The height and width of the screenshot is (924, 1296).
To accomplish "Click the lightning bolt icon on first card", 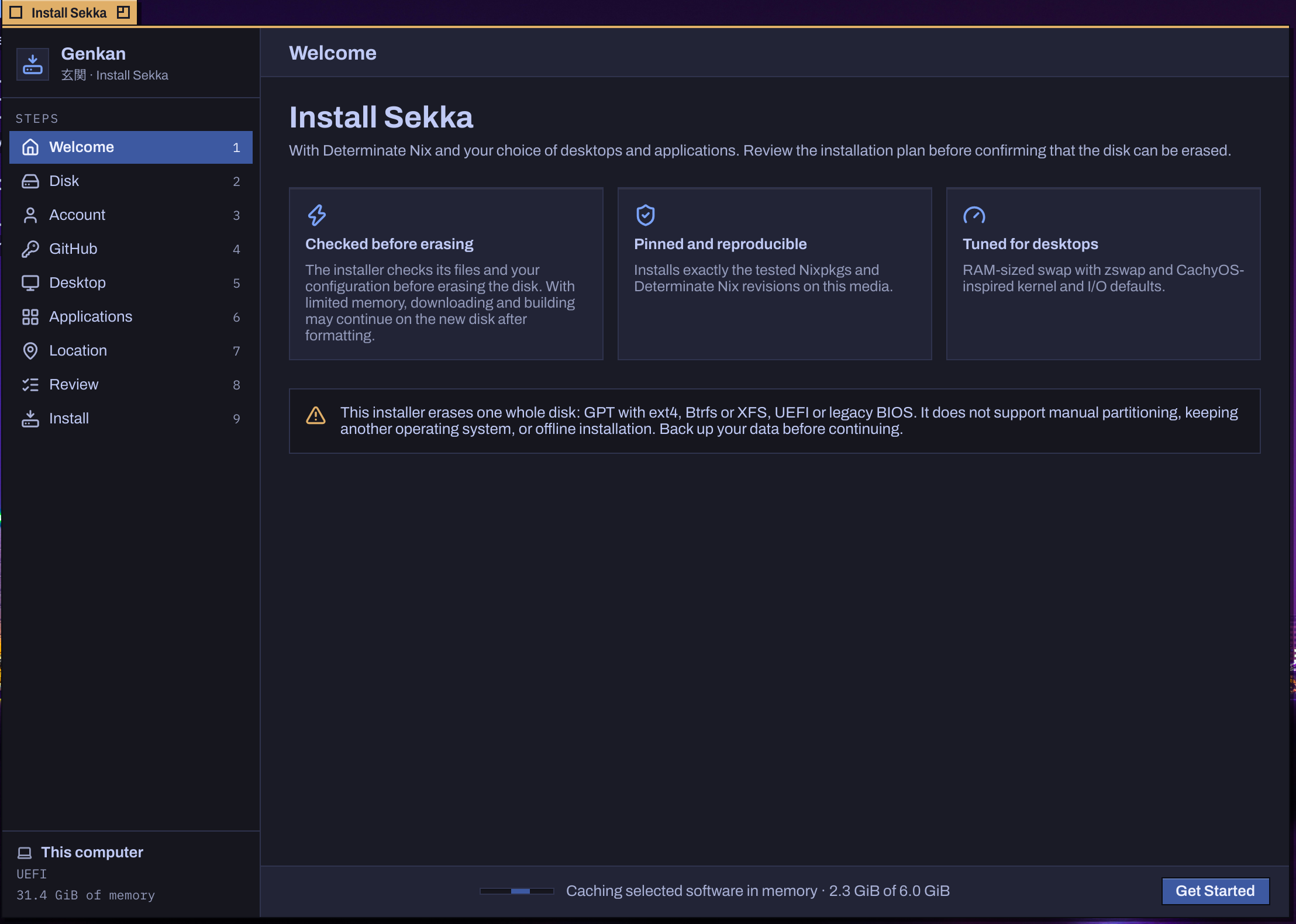I will (317, 215).
